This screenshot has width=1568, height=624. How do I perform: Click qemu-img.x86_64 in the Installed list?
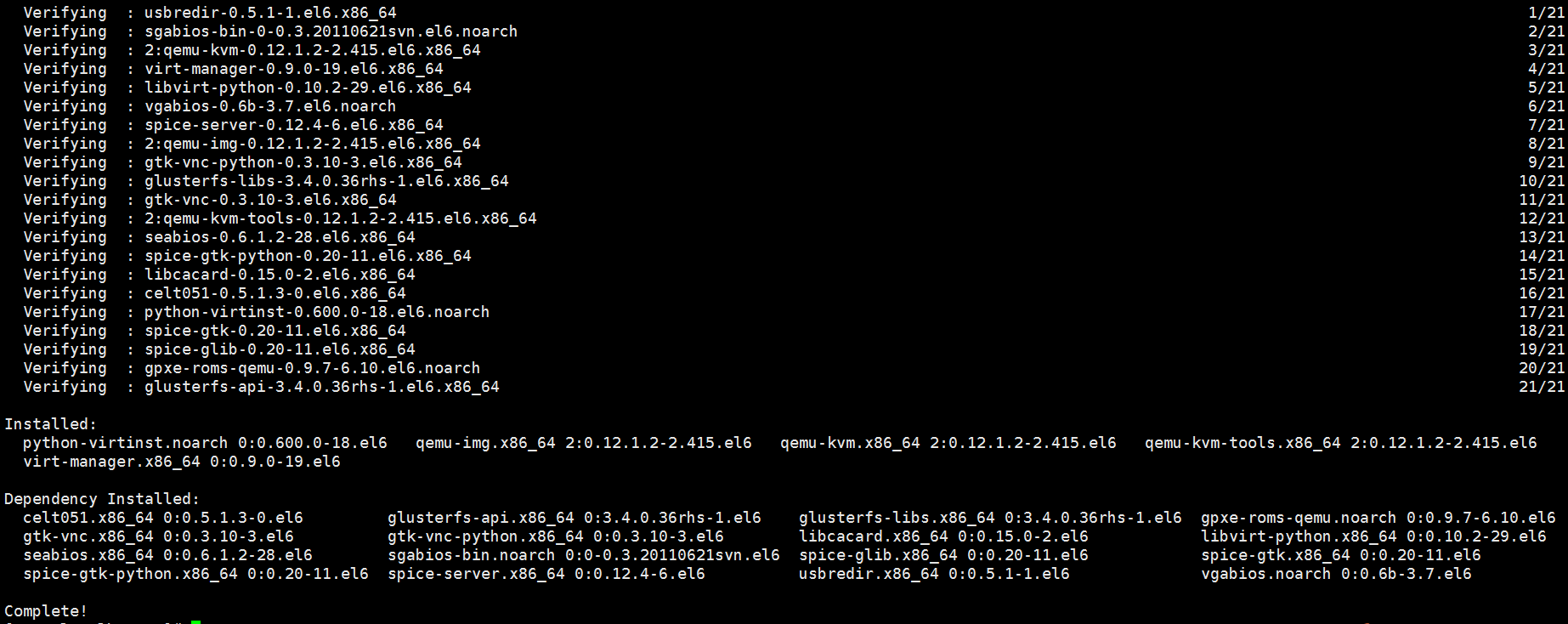click(485, 443)
